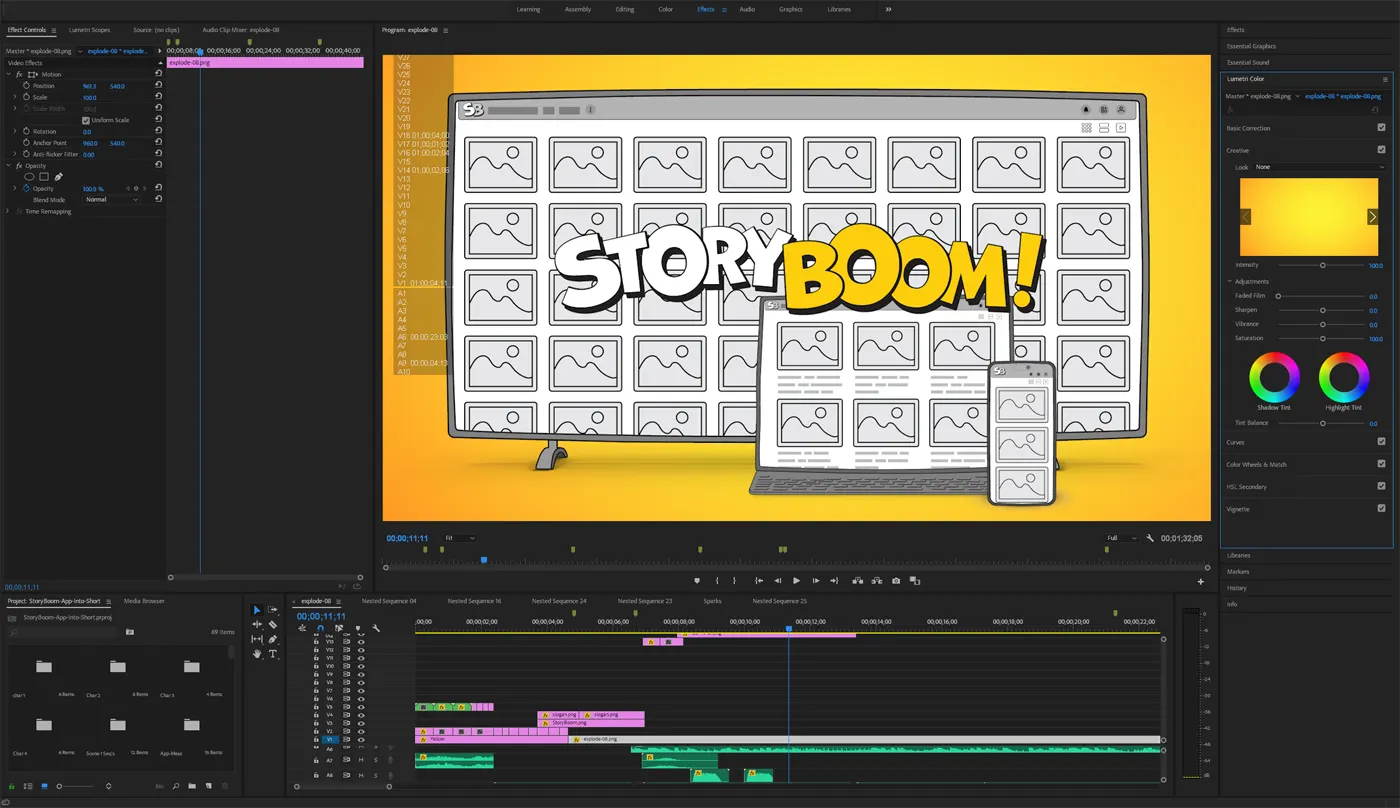
Task: Click Export Frame camera icon
Action: 896,581
